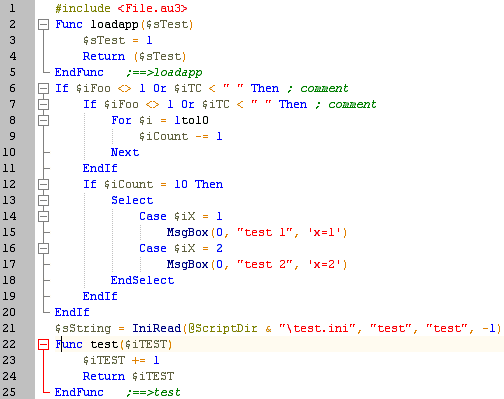Place cursor on EndSelect keyword
Viewport: 504px width, 399px height.
(x=142, y=280)
